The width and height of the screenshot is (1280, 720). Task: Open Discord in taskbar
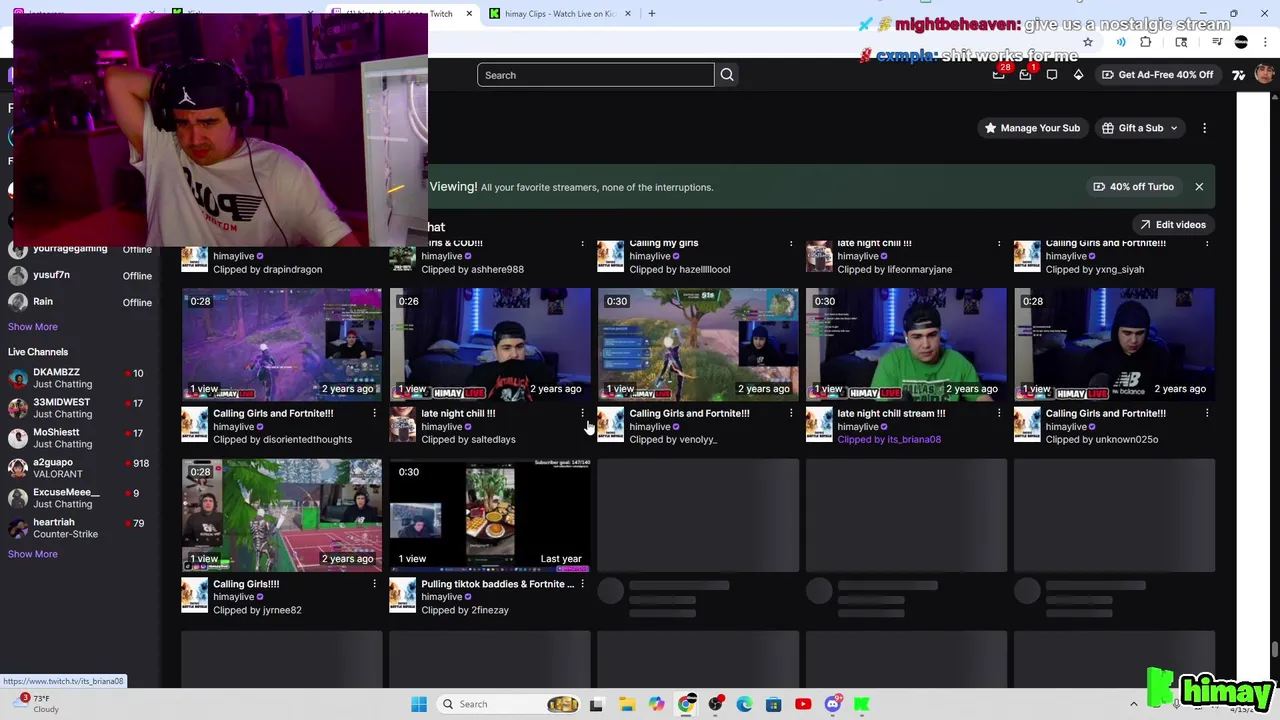[x=832, y=704]
